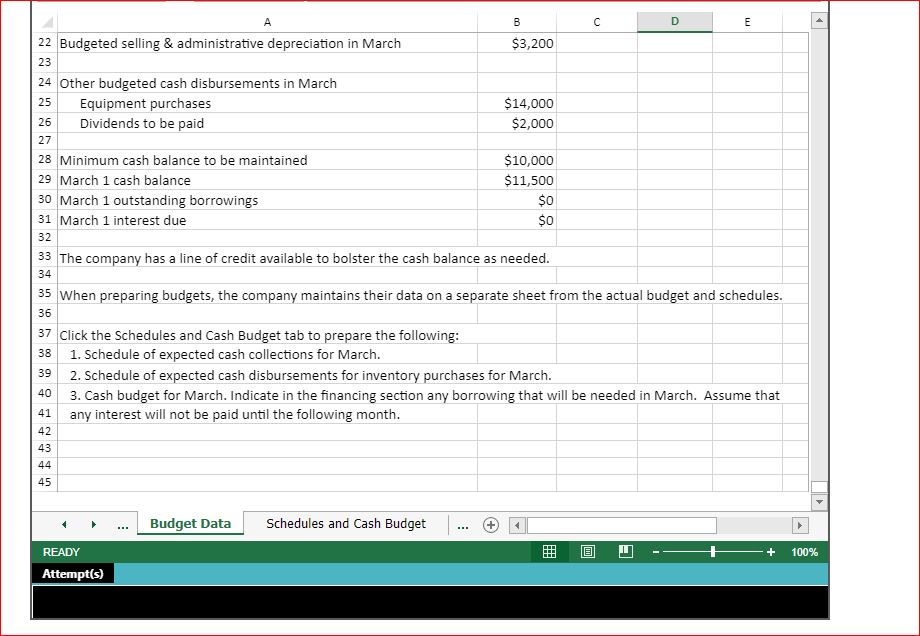
Task: Select column D header
Action: 675,21
